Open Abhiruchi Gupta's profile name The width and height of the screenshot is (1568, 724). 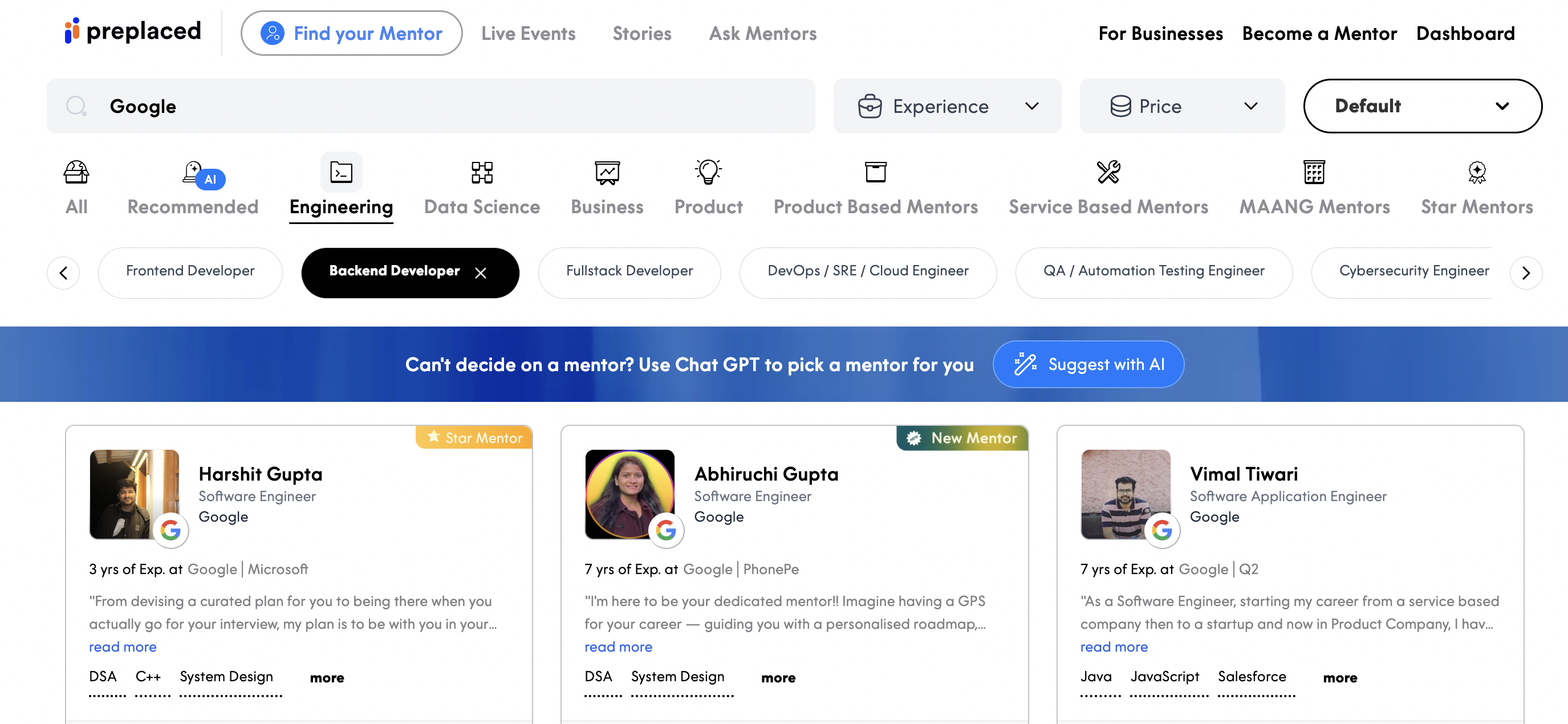[766, 474]
